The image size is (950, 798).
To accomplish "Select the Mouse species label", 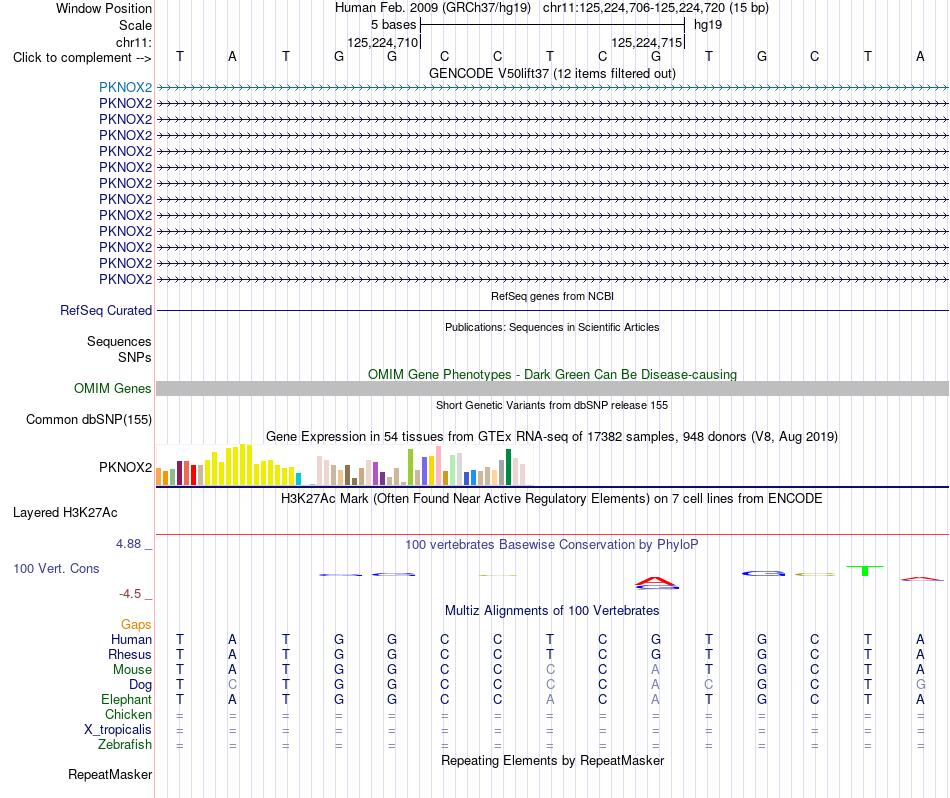I will (132, 670).
